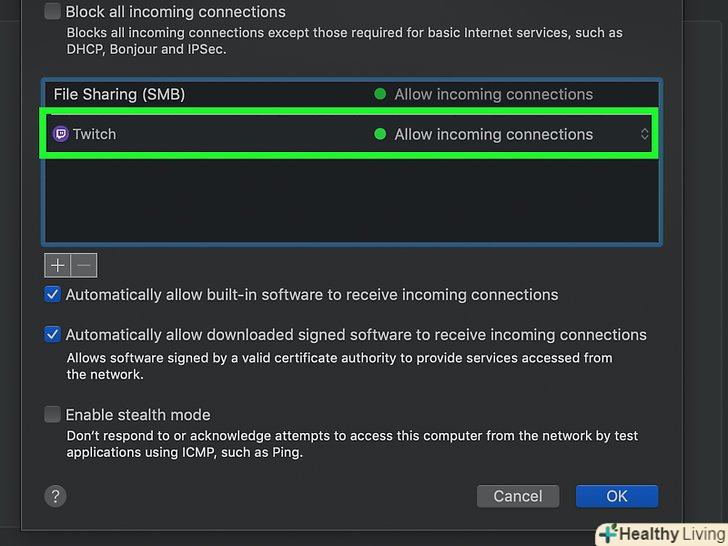Click the Twitch app icon
Viewport: 728px width, 546px height.
click(61, 134)
